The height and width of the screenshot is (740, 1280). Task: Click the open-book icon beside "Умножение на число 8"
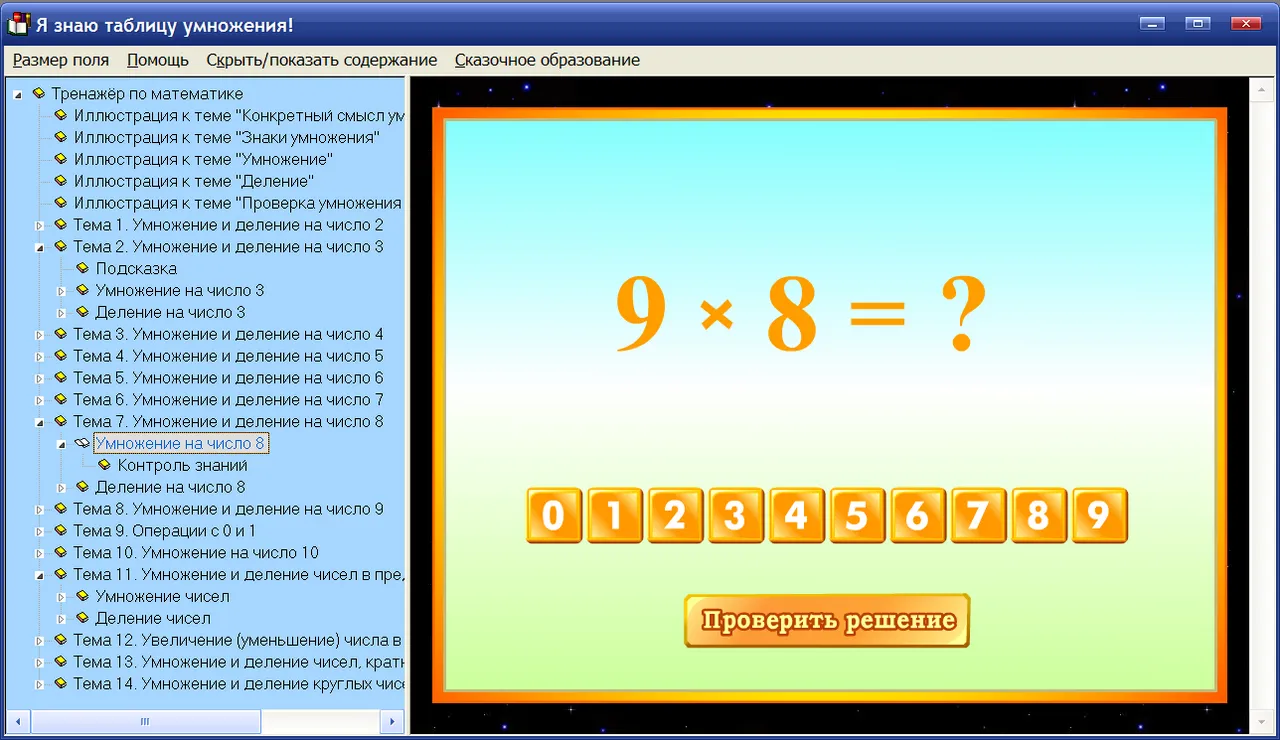(x=82, y=443)
